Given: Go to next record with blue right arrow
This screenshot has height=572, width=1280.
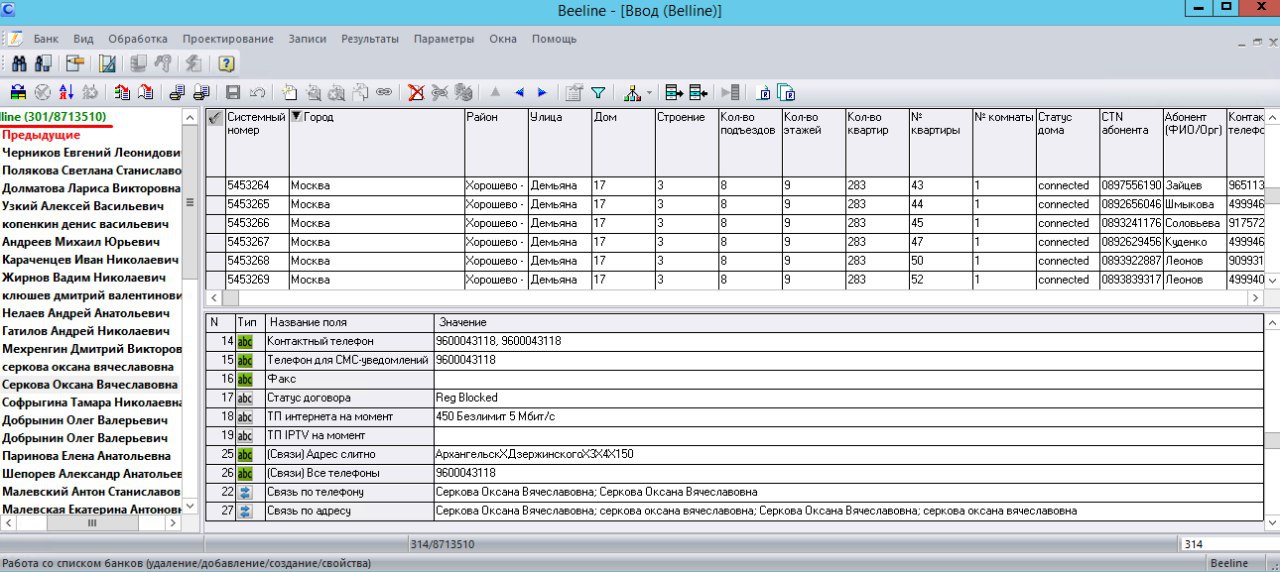Looking at the screenshot, I should (542, 92).
